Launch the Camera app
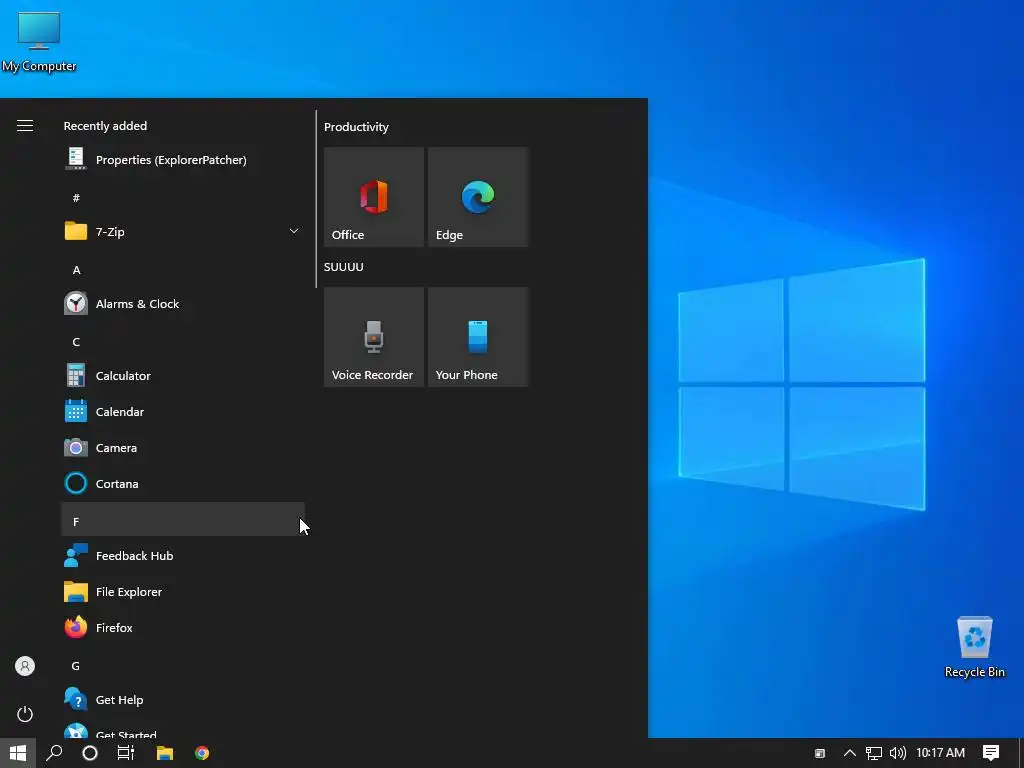Image resolution: width=1024 pixels, height=768 pixels. [183, 447]
